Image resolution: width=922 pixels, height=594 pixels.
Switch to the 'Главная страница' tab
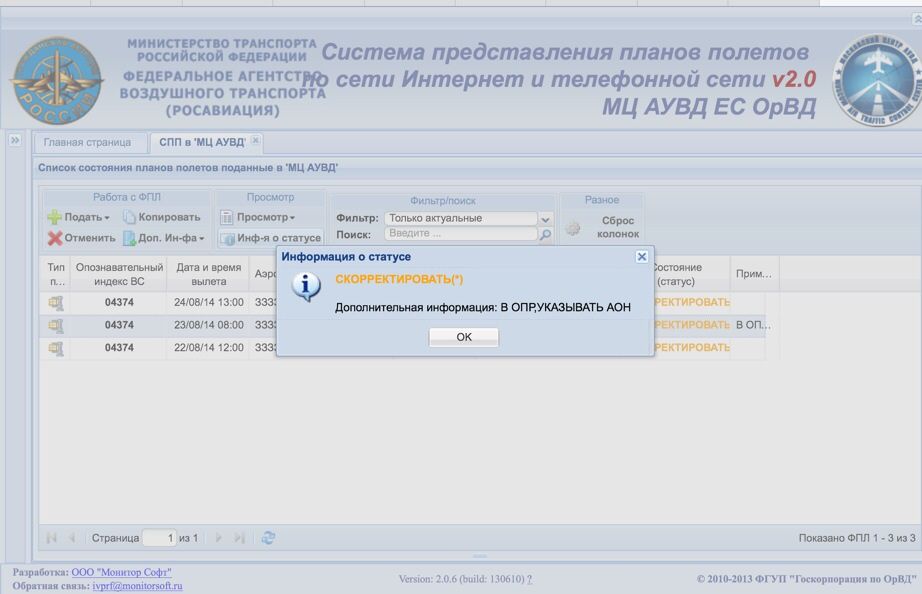coord(87,142)
